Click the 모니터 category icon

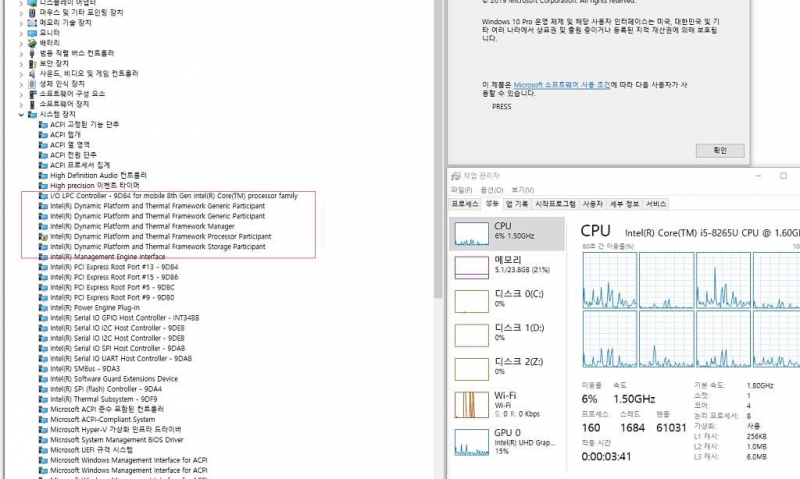[x=32, y=33]
